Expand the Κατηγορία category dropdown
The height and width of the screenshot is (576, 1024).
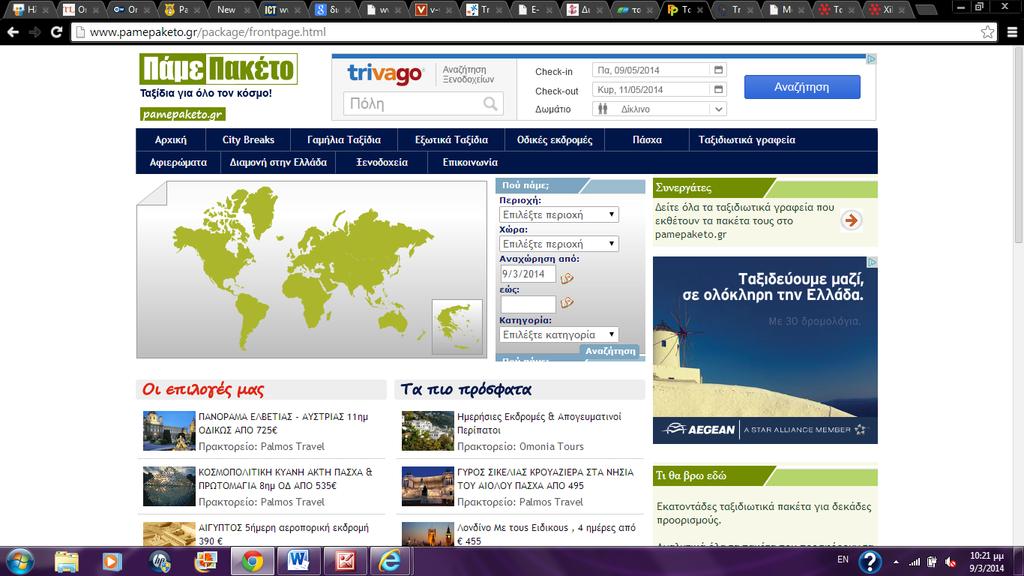tap(558, 334)
